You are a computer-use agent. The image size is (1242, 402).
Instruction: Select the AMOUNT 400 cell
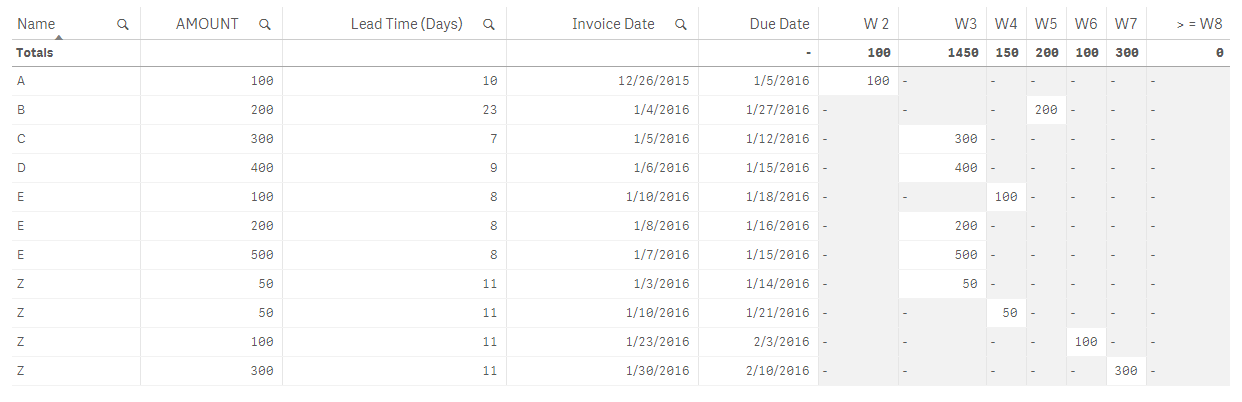coord(260,168)
